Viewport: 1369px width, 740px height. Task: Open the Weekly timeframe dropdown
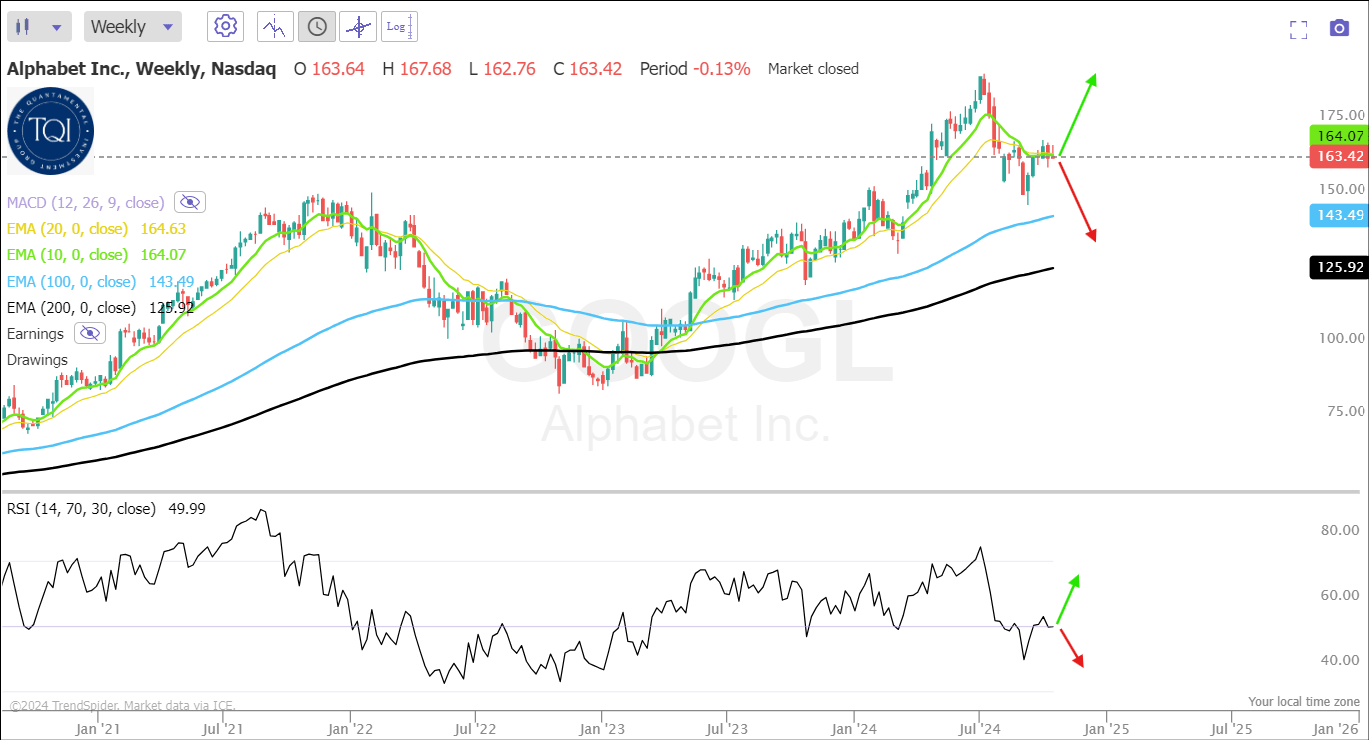[x=133, y=27]
